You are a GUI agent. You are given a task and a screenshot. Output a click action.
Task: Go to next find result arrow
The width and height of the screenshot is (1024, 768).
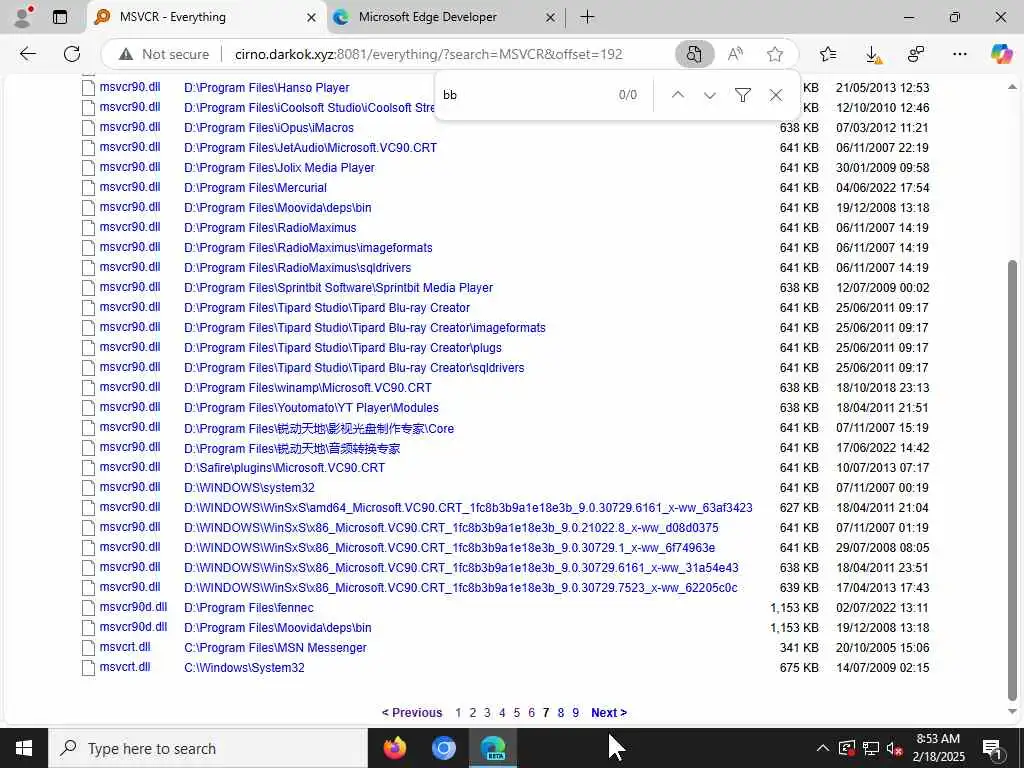tap(710, 95)
